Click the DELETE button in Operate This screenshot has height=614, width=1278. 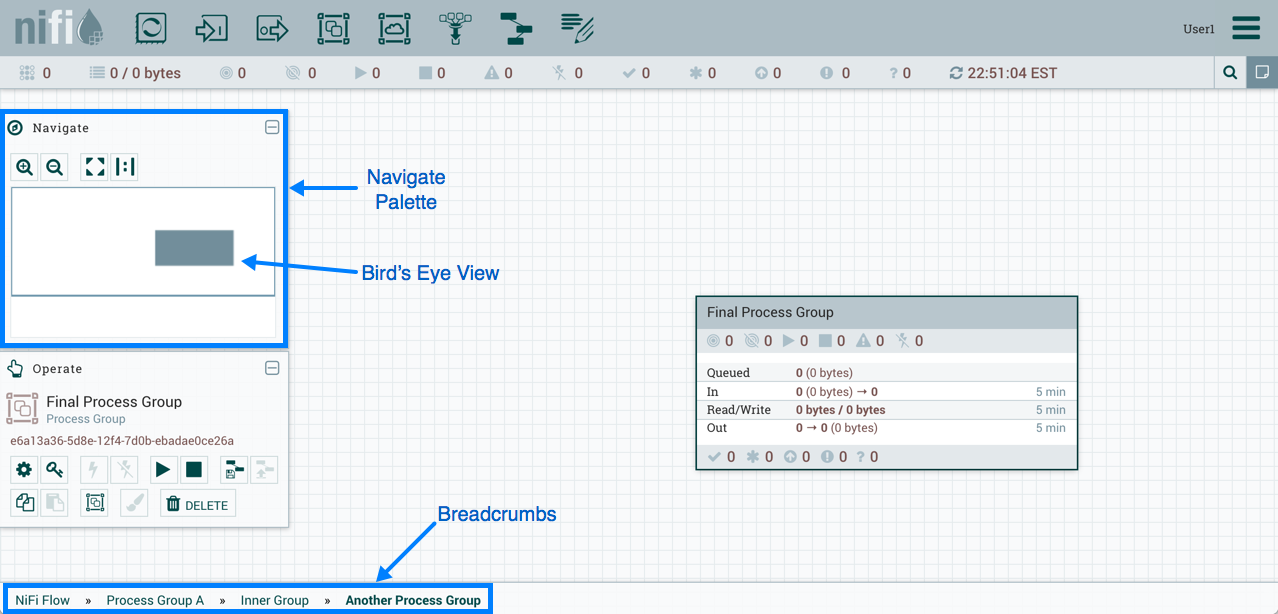[198, 505]
